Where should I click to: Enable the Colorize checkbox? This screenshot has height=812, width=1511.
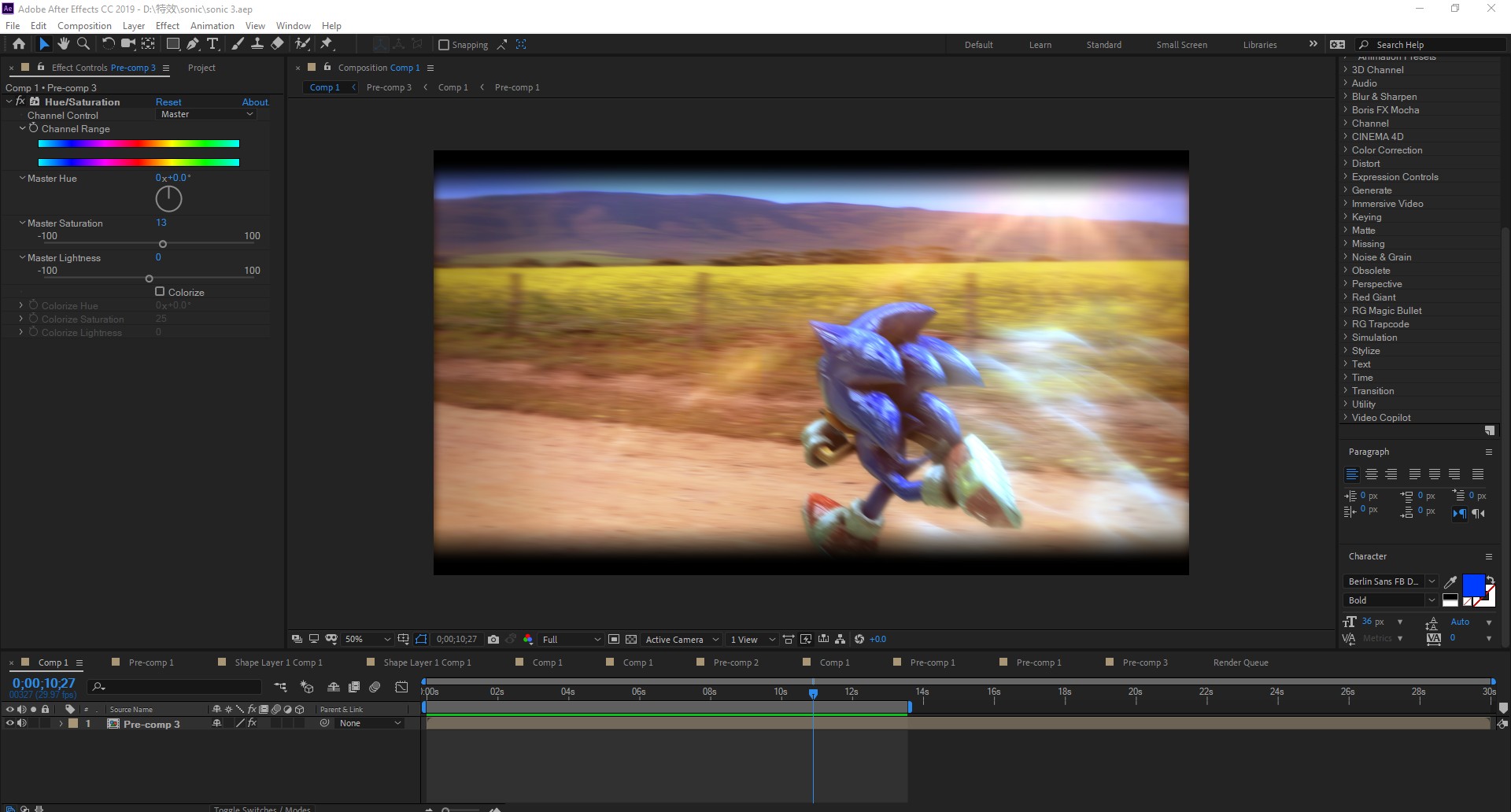(x=160, y=291)
